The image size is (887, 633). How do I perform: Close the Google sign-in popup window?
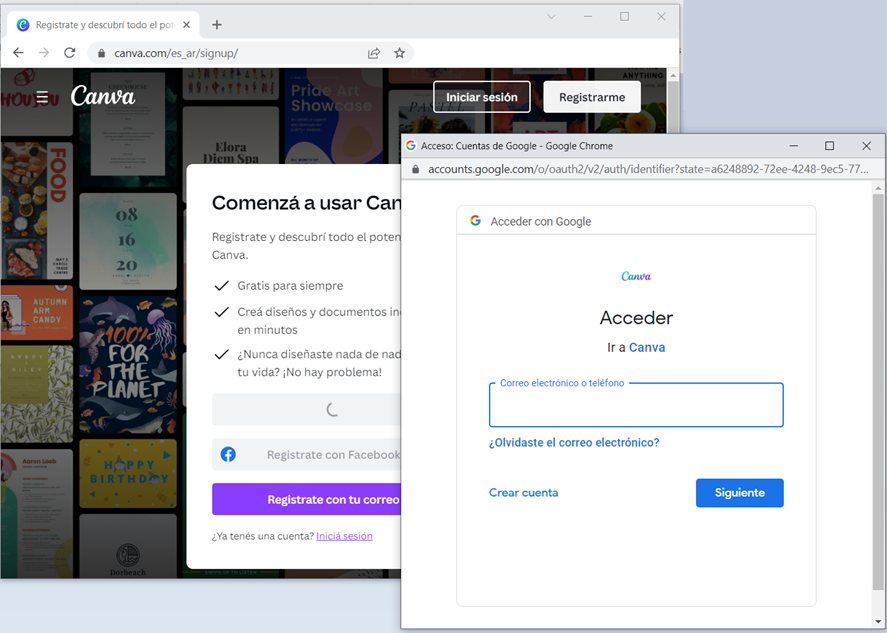click(866, 146)
